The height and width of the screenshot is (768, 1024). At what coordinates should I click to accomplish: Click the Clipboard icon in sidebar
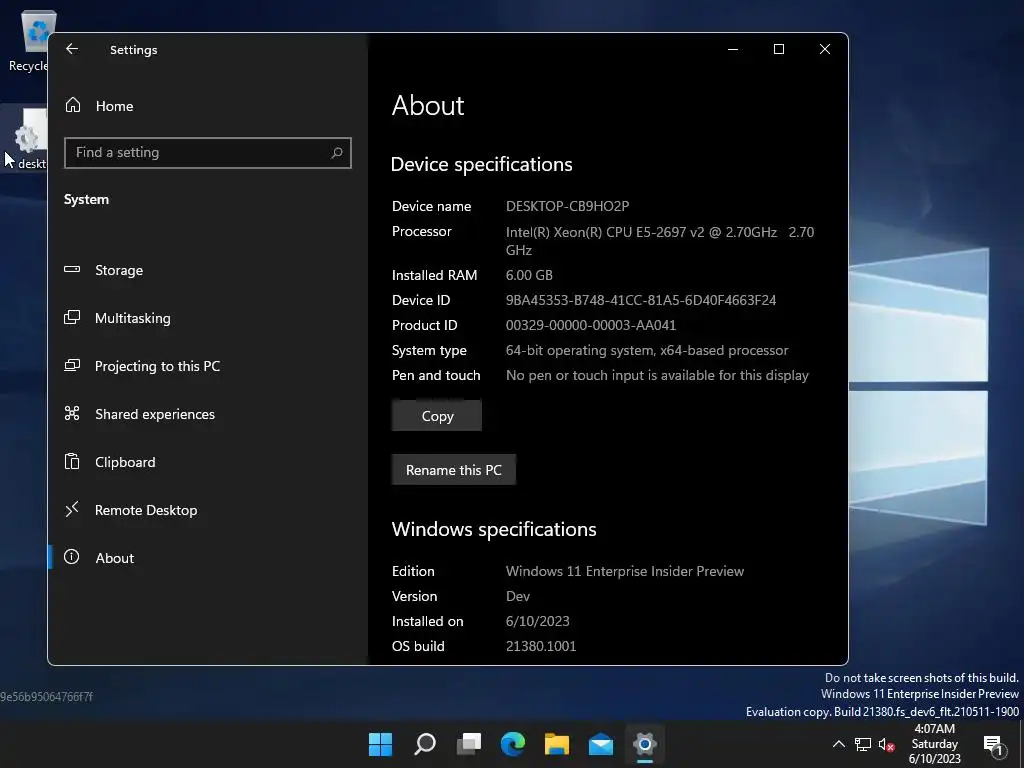click(72, 461)
